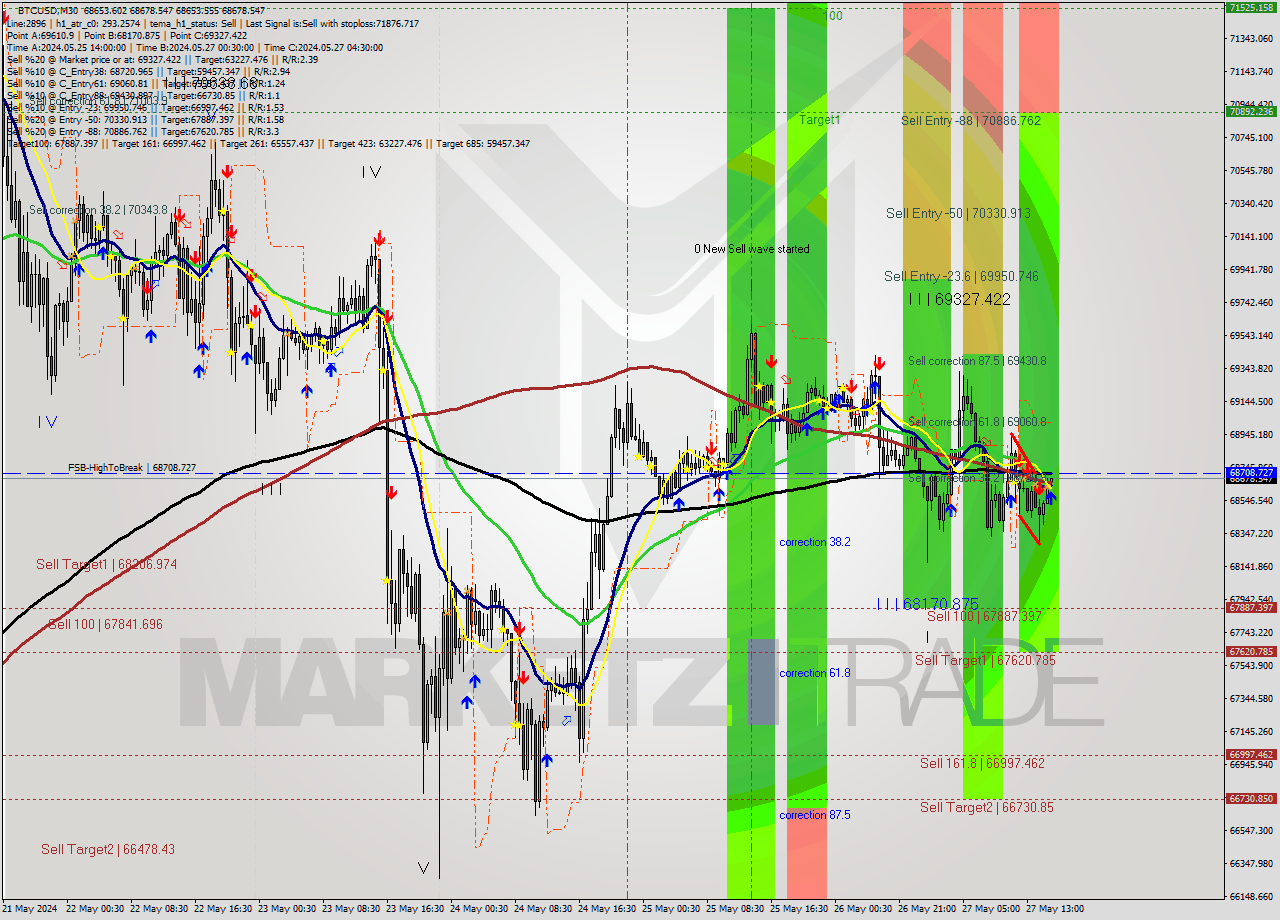
Task: Click the red 67887.397 price tag on axis
Action: click(x=1250, y=607)
